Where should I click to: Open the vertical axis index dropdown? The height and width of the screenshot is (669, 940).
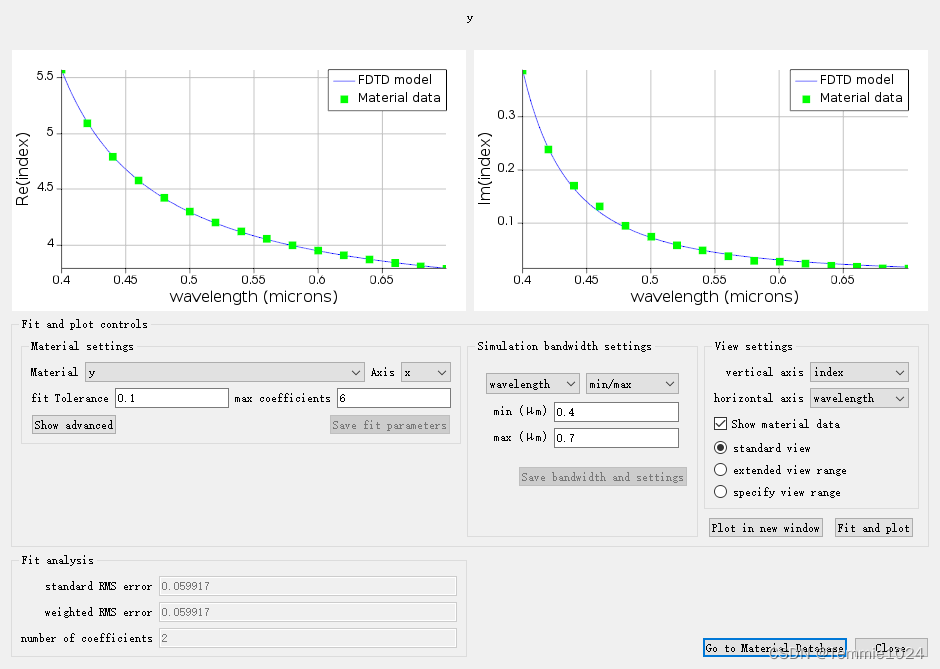pyautogui.click(x=858, y=372)
